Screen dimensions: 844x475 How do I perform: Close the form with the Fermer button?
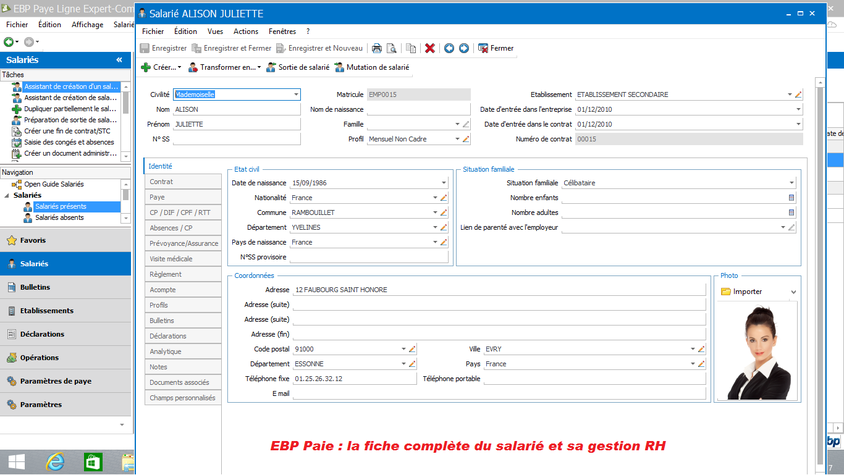point(496,48)
